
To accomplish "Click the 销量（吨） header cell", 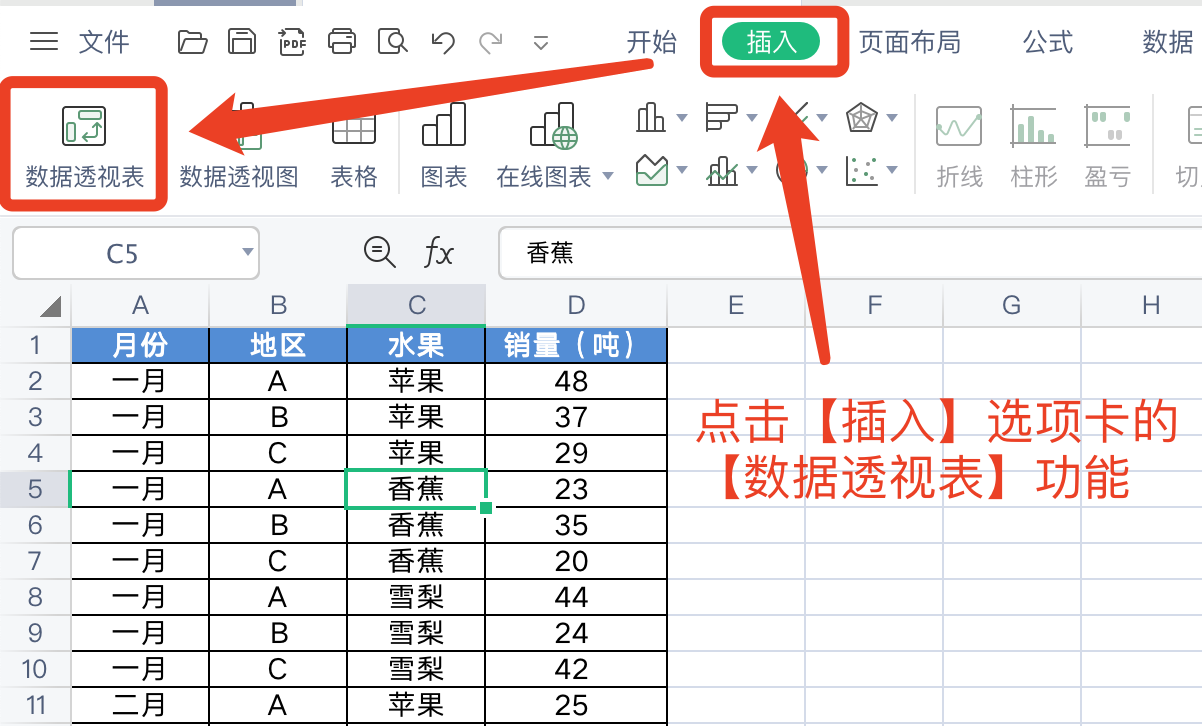I will pos(576,345).
